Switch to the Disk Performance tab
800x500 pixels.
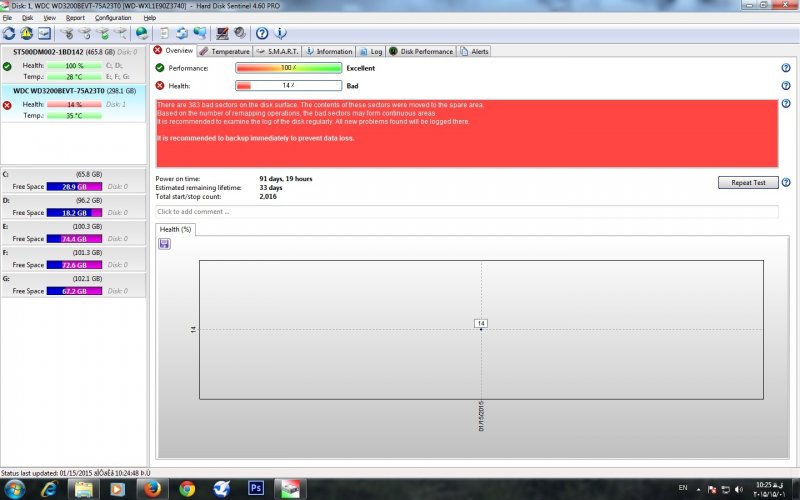pyautogui.click(x=421, y=52)
